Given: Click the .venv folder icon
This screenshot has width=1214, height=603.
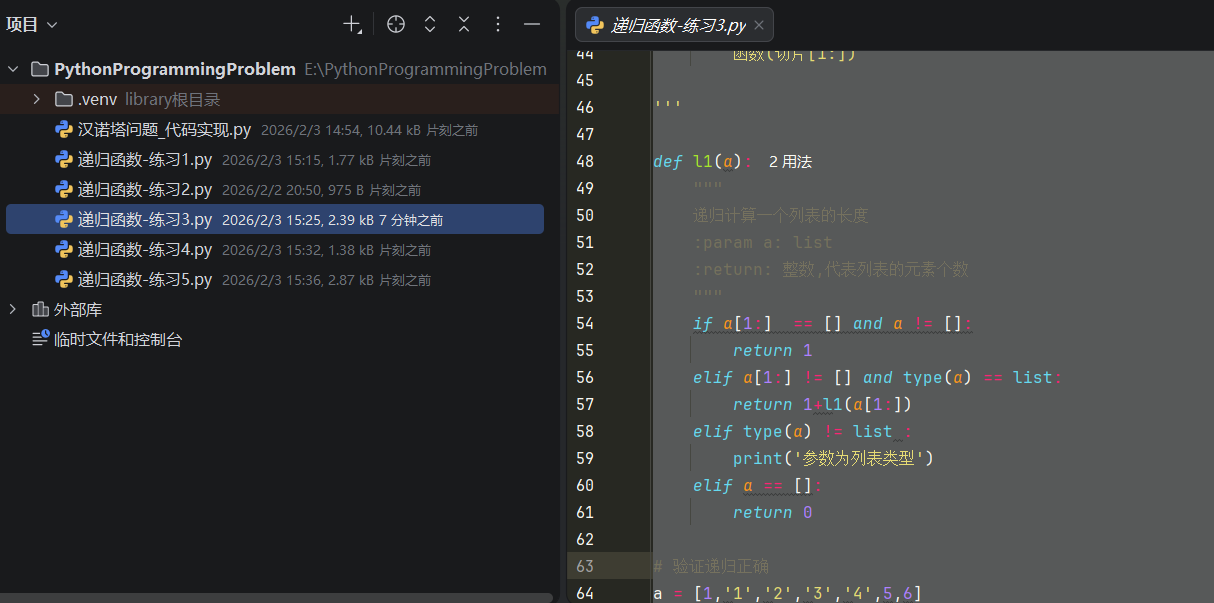Looking at the screenshot, I should [x=64, y=99].
